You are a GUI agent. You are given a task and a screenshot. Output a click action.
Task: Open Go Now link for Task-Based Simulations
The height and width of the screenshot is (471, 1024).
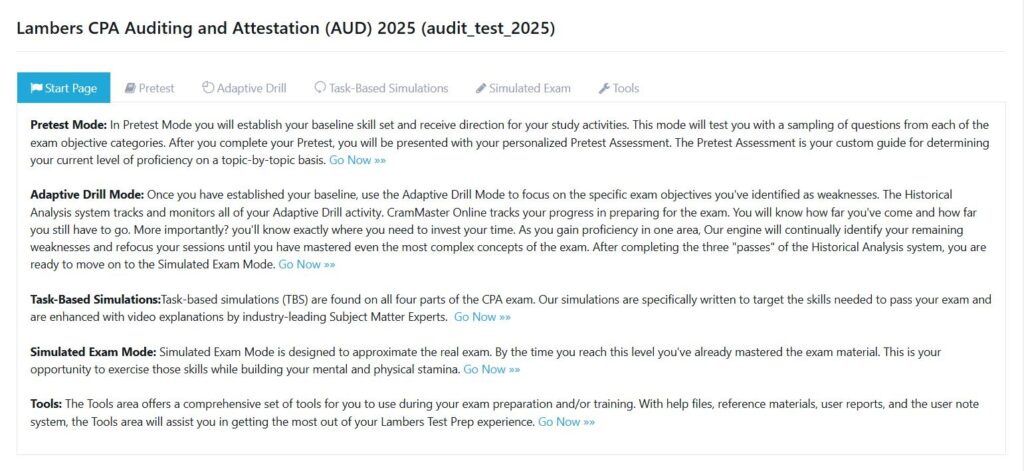(482, 317)
